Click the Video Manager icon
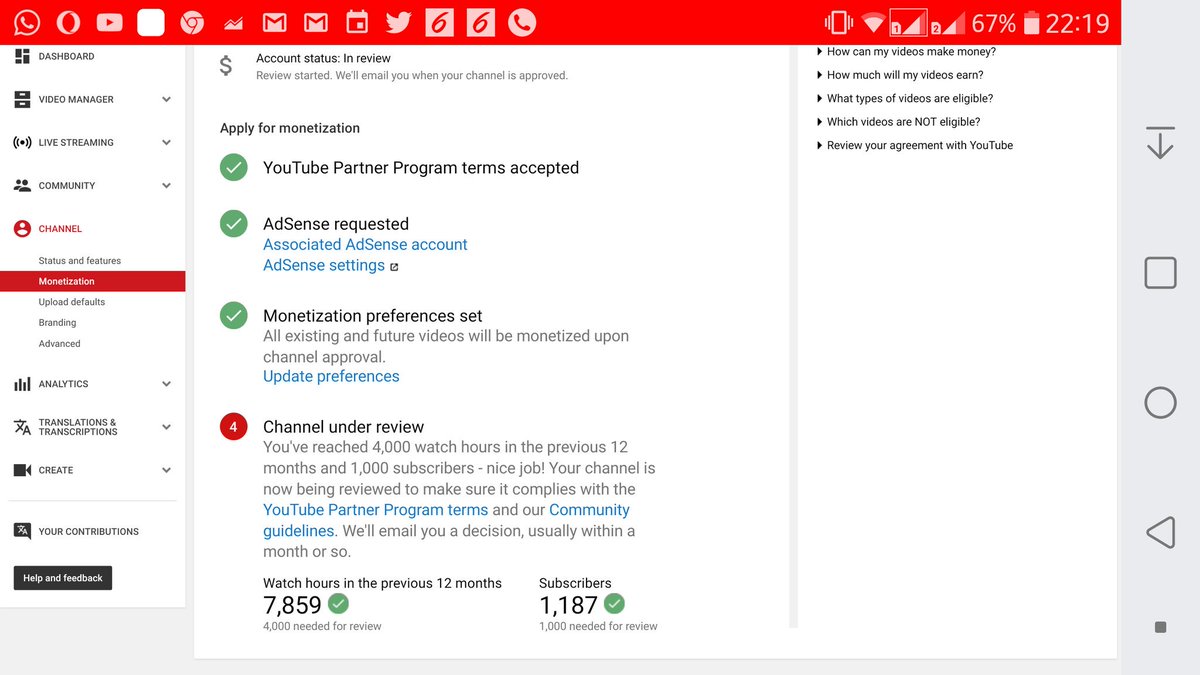Image resolution: width=1200 pixels, height=675 pixels. pos(22,100)
